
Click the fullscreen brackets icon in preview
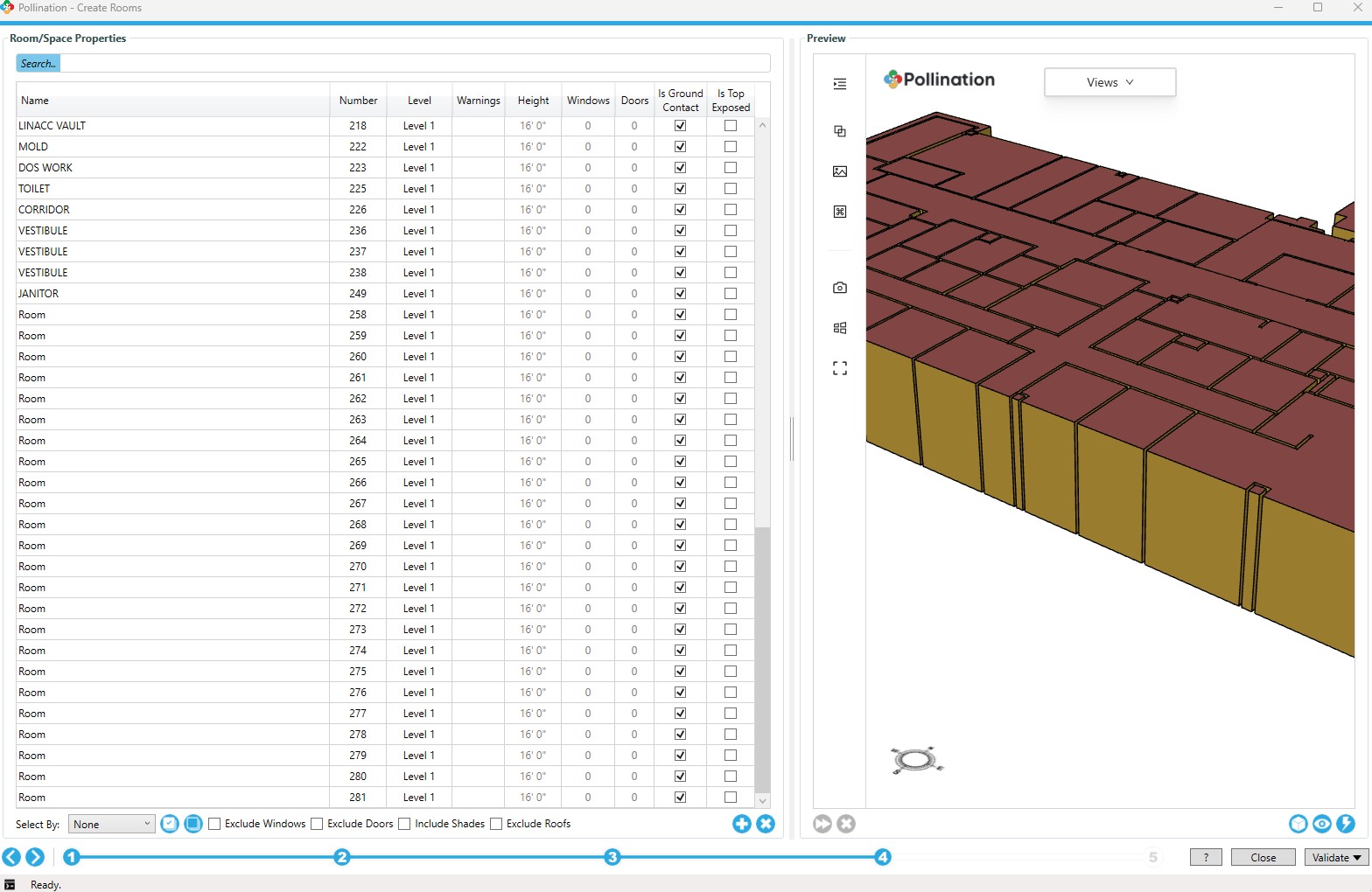[840, 368]
